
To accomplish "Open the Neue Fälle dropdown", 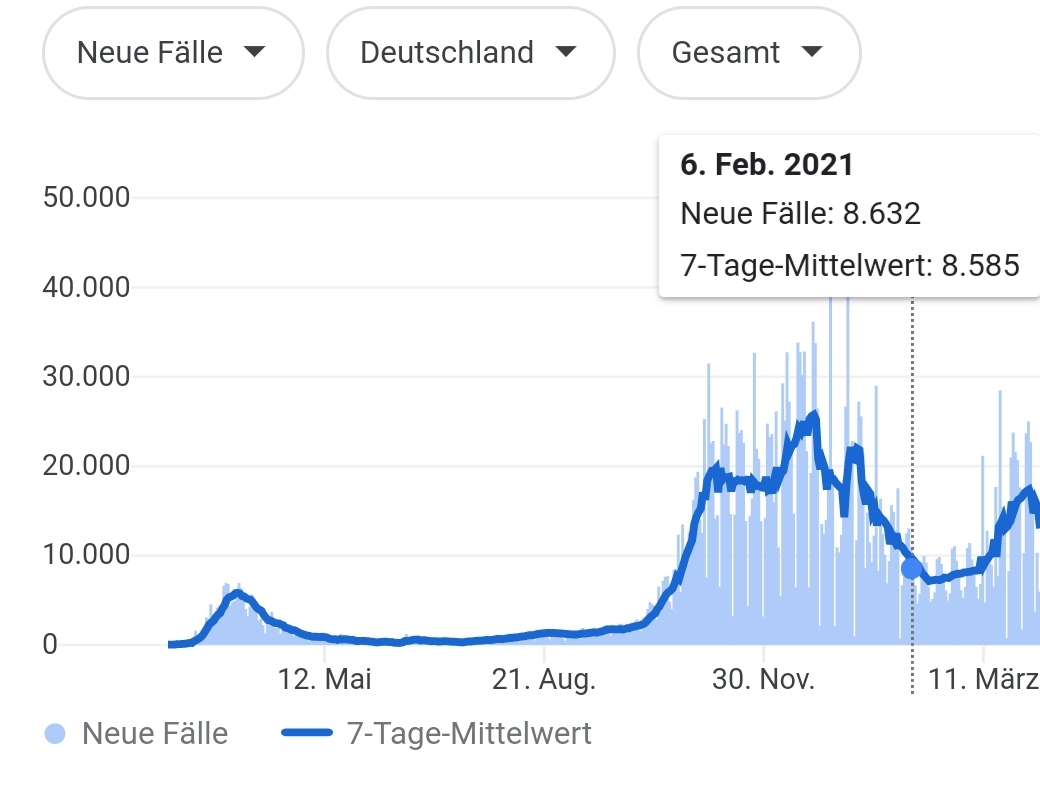I will tap(172, 53).
